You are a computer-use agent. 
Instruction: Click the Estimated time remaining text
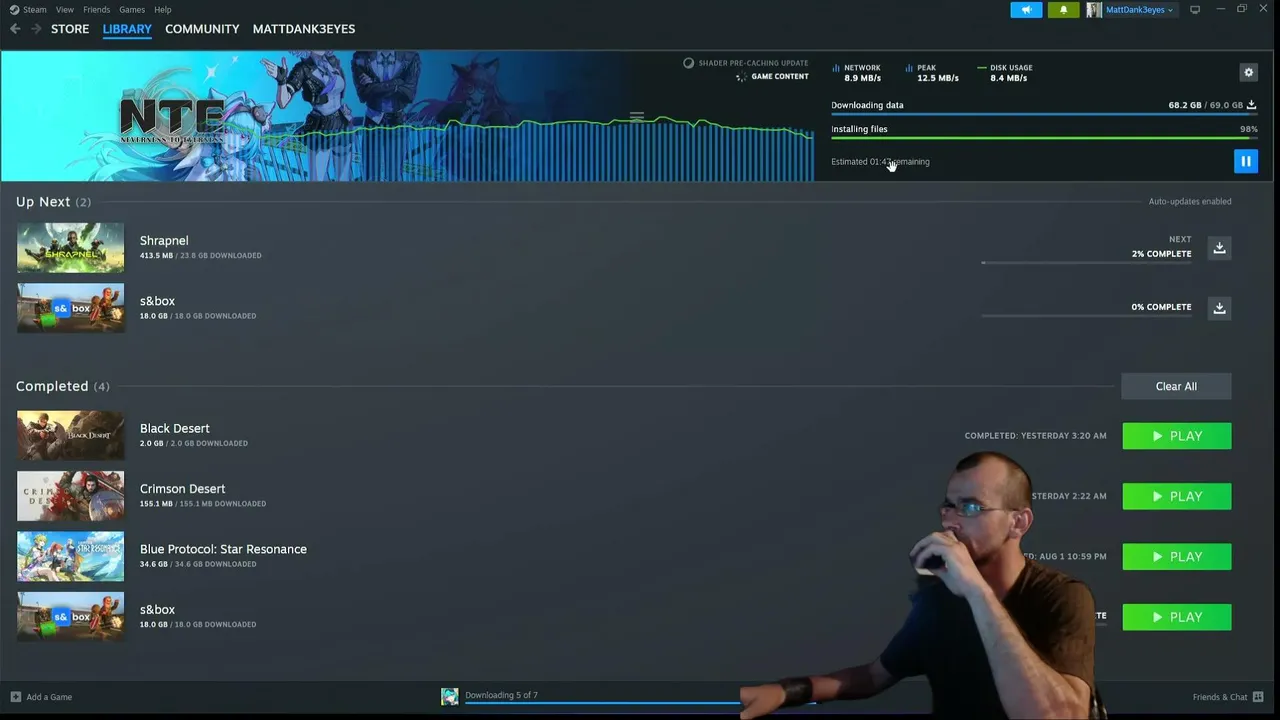tap(880, 162)
